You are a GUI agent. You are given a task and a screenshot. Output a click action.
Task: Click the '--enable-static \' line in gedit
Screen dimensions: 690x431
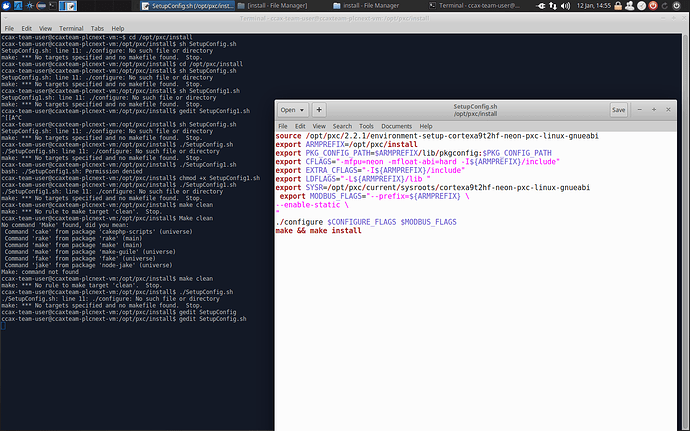pyautogui.click(x=312, y=205)
